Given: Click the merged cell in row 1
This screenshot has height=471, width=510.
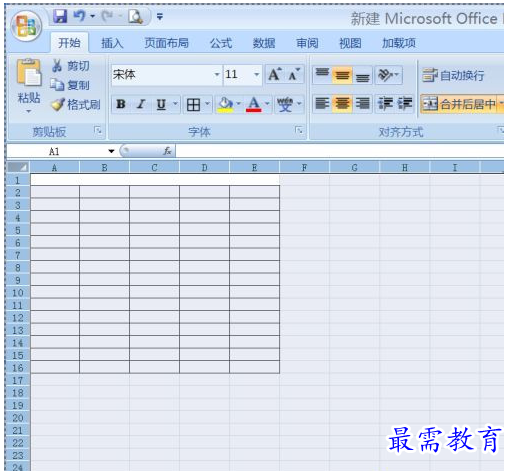Looking at the screenshot, I should pos(155,180).
